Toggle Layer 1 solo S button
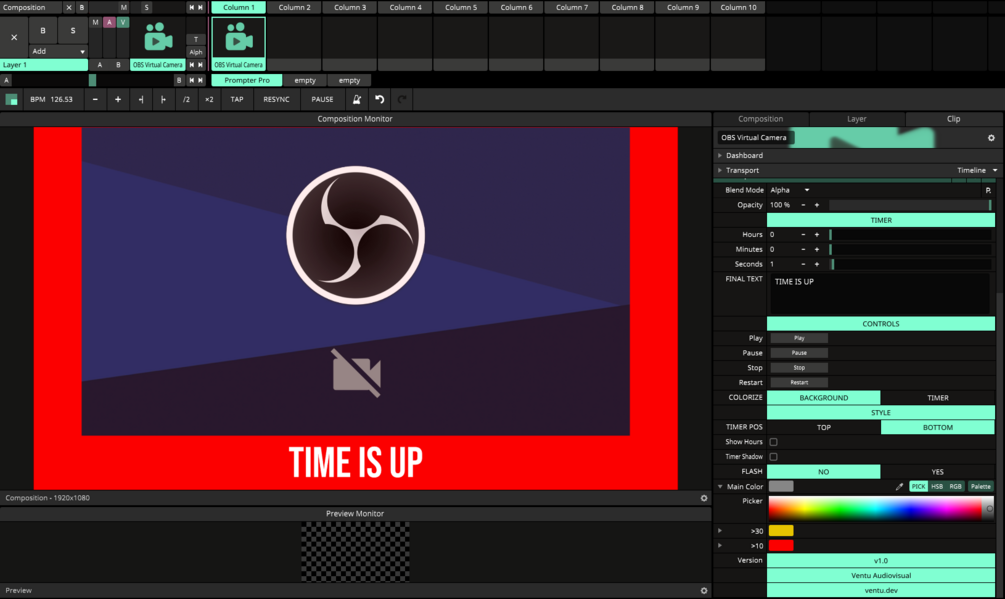Screen dimensions: 1005x599 [72, 31]
